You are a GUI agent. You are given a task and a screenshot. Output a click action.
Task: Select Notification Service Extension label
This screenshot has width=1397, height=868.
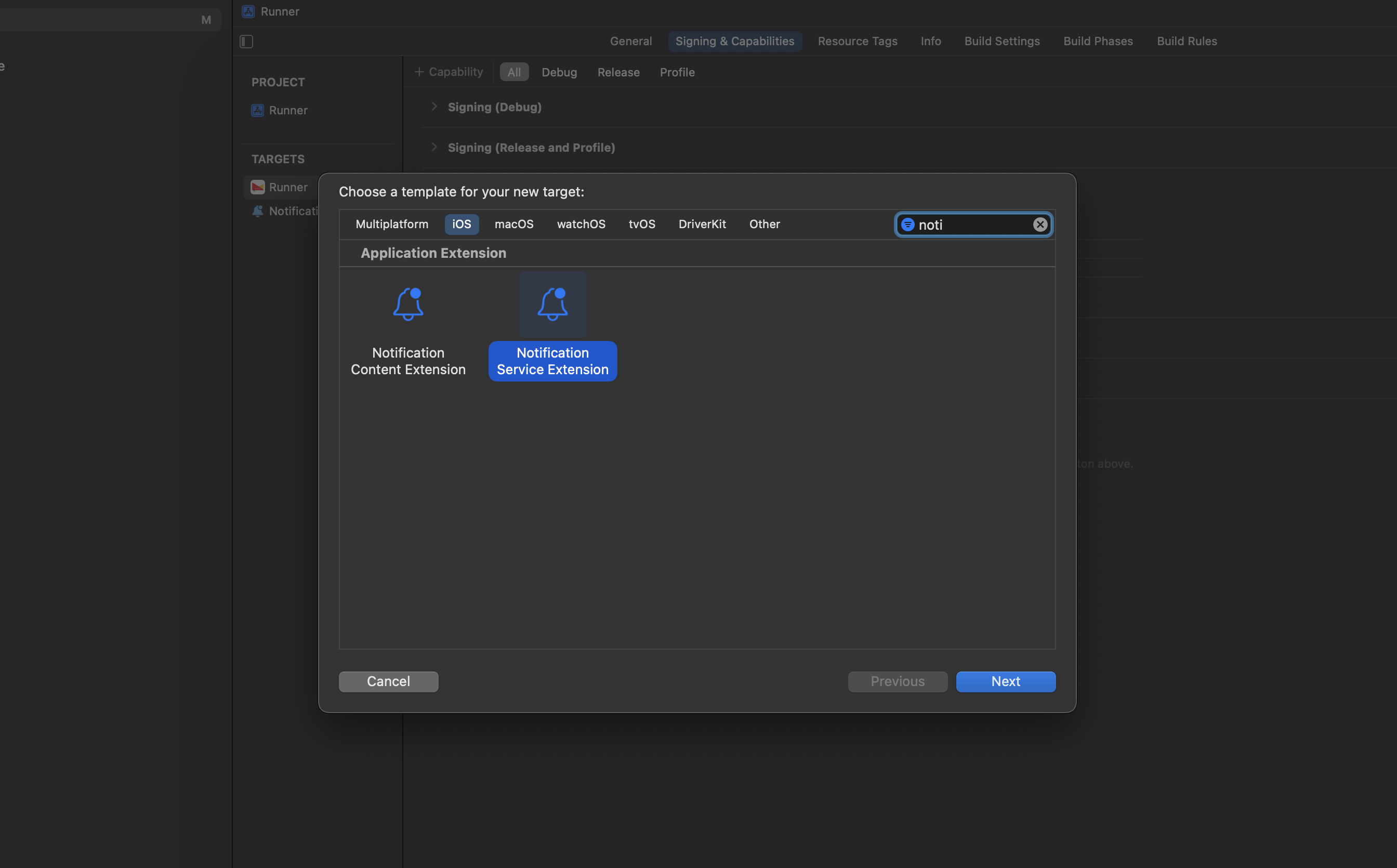click(x=552, y=361)
